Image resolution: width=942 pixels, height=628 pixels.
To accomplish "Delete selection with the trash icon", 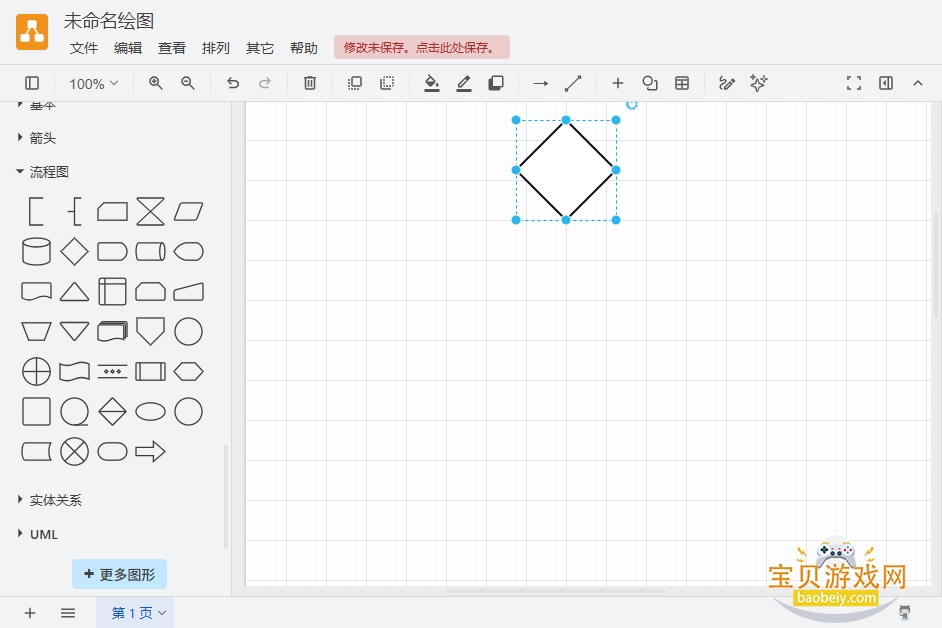I will pos(309,83).
